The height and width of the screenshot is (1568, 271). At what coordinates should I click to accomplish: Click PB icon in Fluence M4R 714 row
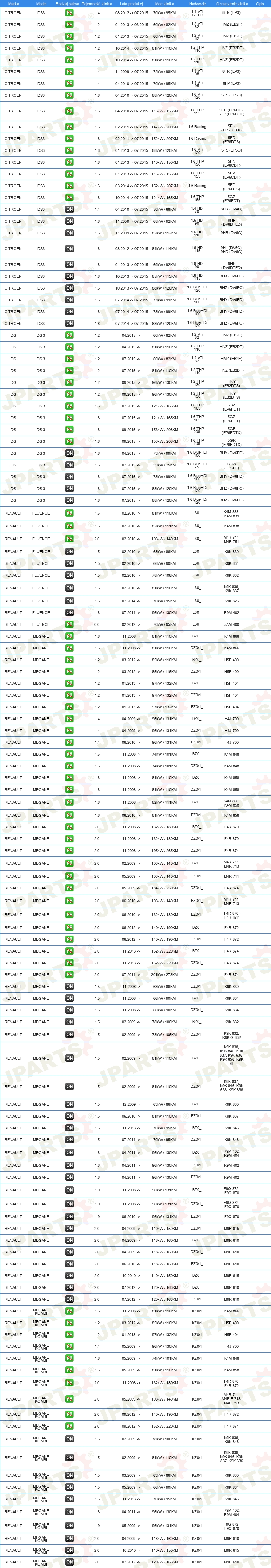click(69, 539)
